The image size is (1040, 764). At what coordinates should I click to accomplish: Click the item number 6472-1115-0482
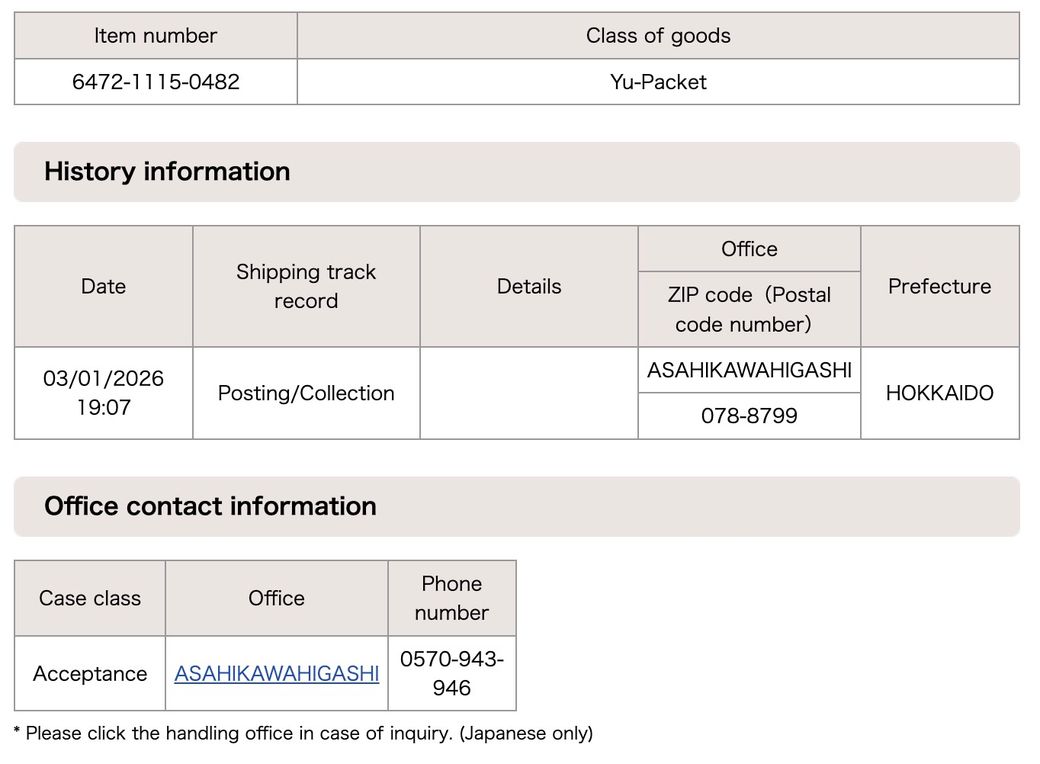click(x=156, y=82)
